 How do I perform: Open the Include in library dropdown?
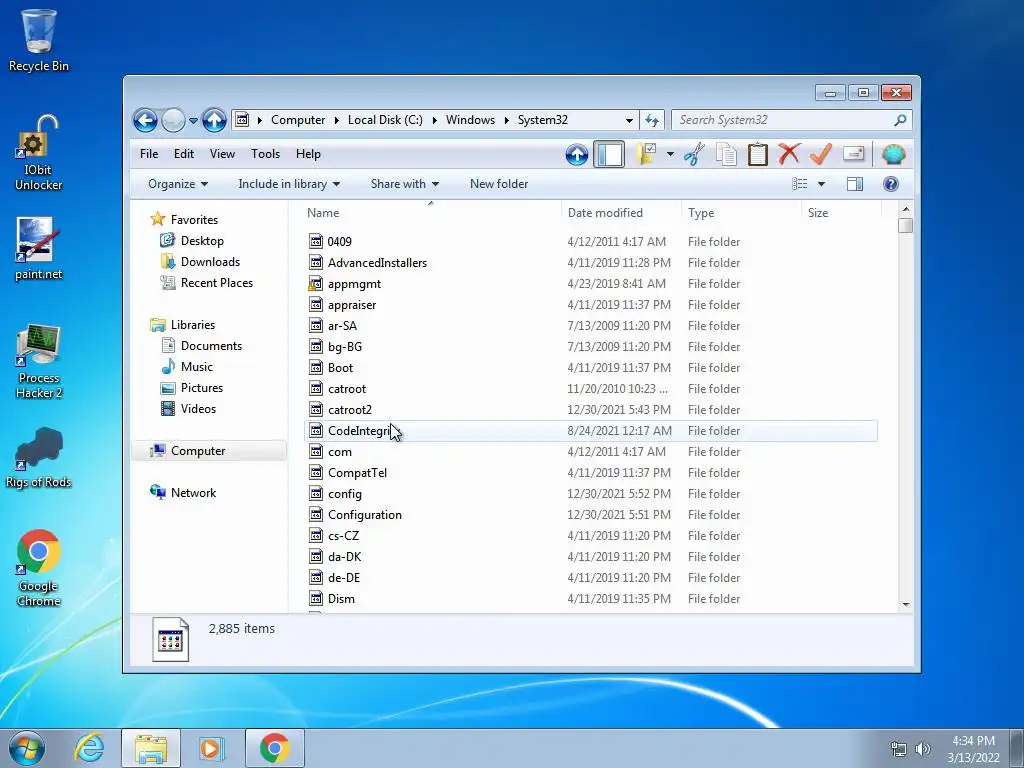(x=289, y=184)
